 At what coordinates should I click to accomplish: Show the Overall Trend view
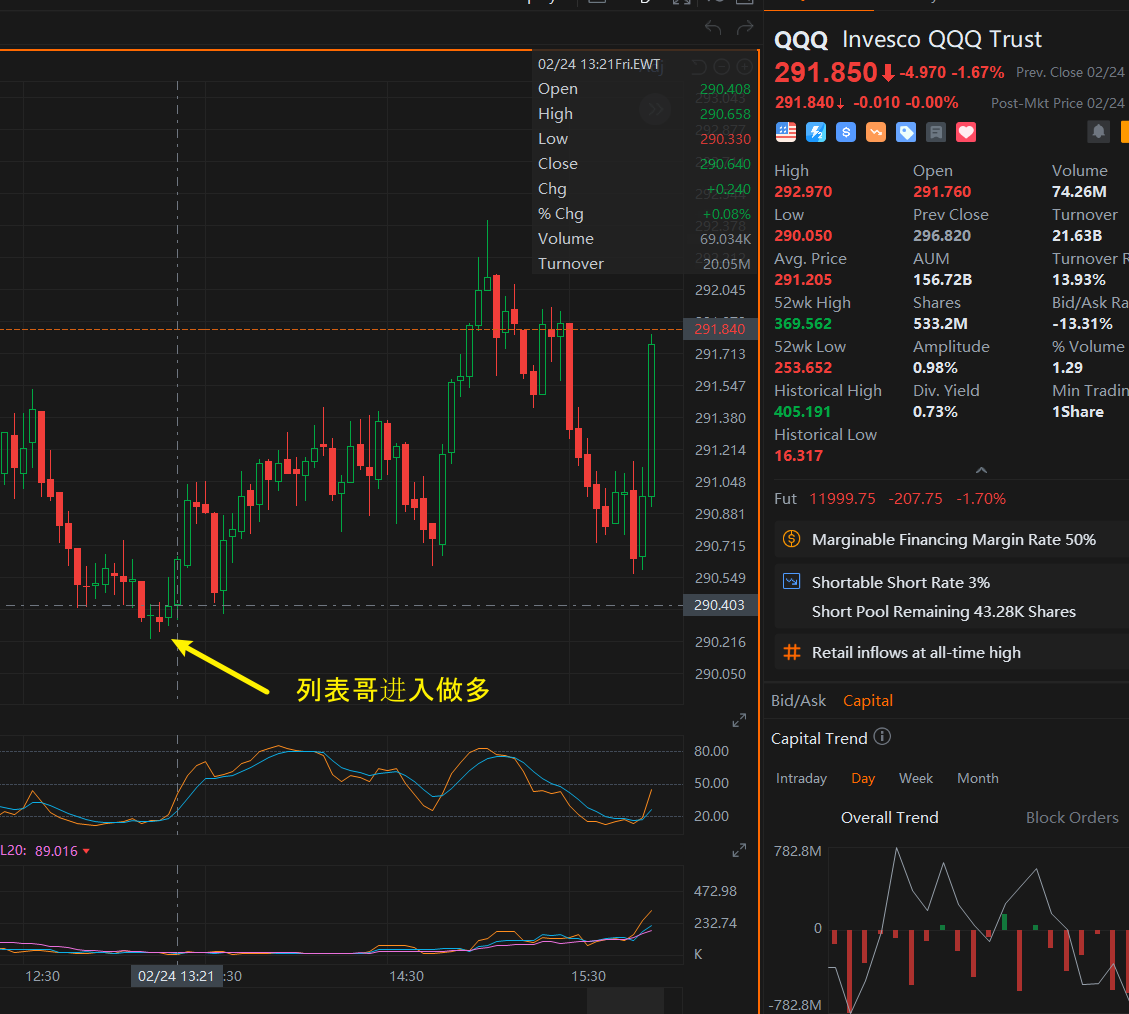pos(889,817)
